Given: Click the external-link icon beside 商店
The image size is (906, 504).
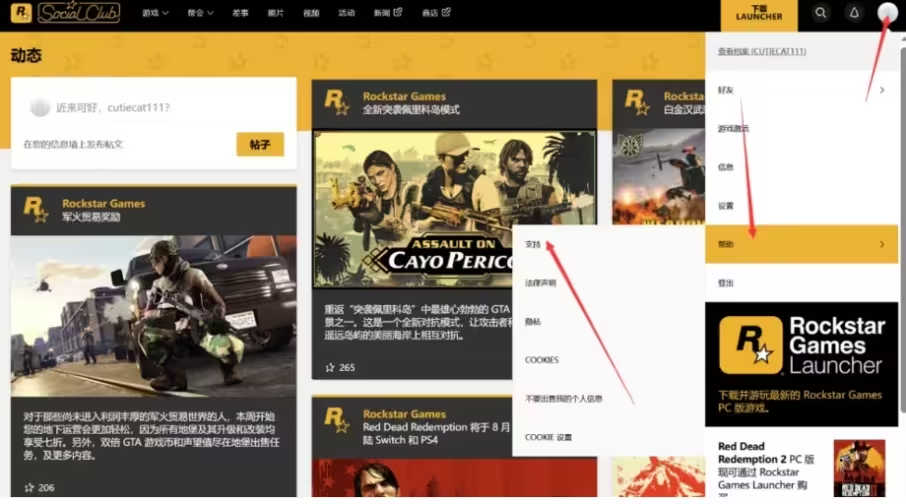Looking at the screenshot, I should click(446, 12).
